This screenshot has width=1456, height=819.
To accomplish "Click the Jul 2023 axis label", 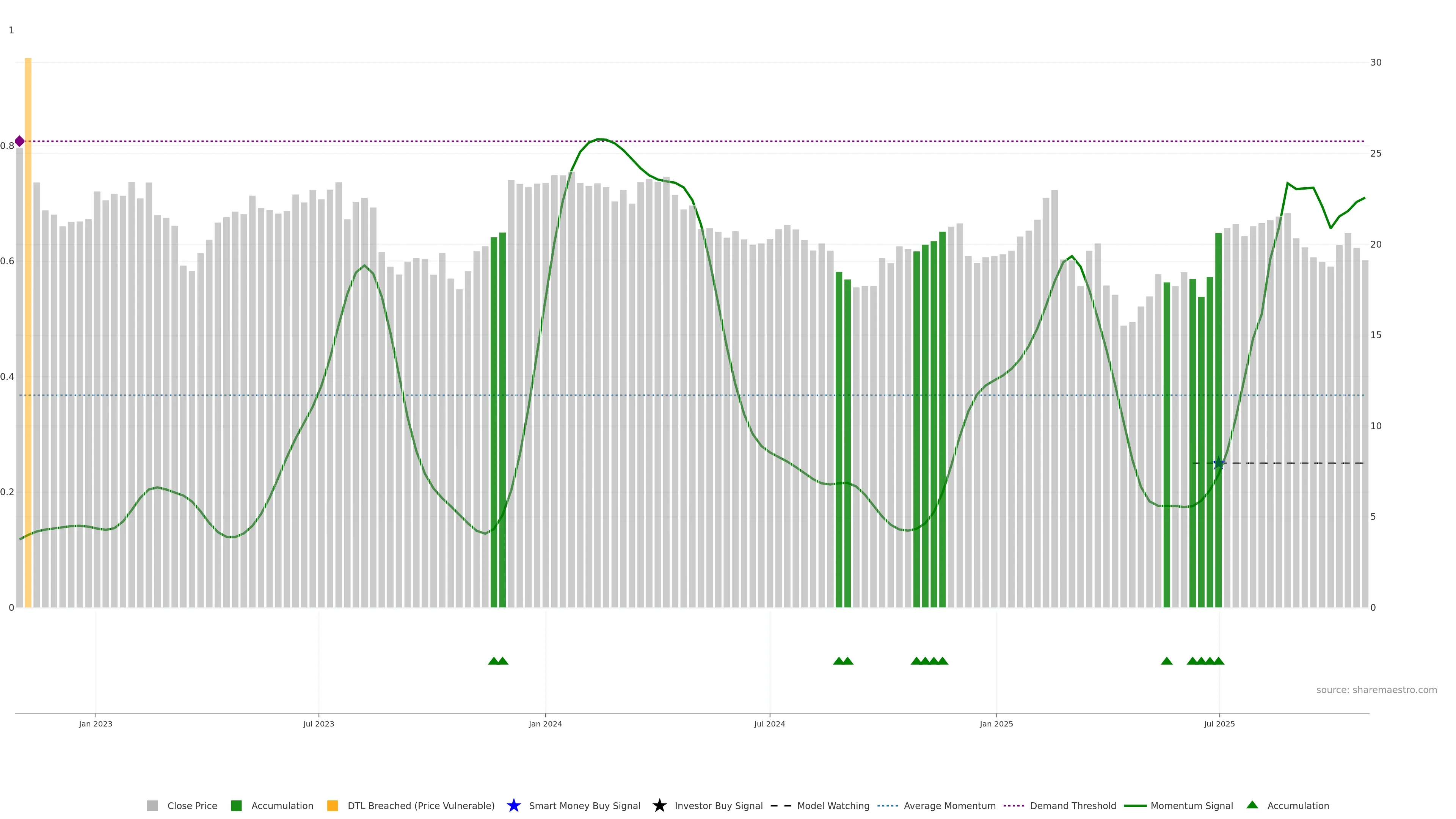I will (x=318, y=723).
